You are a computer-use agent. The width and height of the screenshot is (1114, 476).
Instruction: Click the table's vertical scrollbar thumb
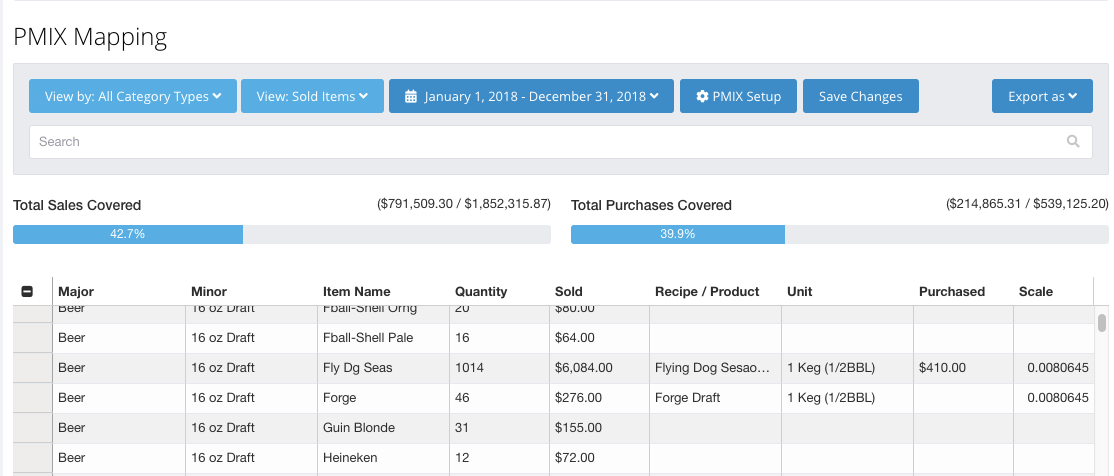pyautogui.click(x=1102, y=323)
